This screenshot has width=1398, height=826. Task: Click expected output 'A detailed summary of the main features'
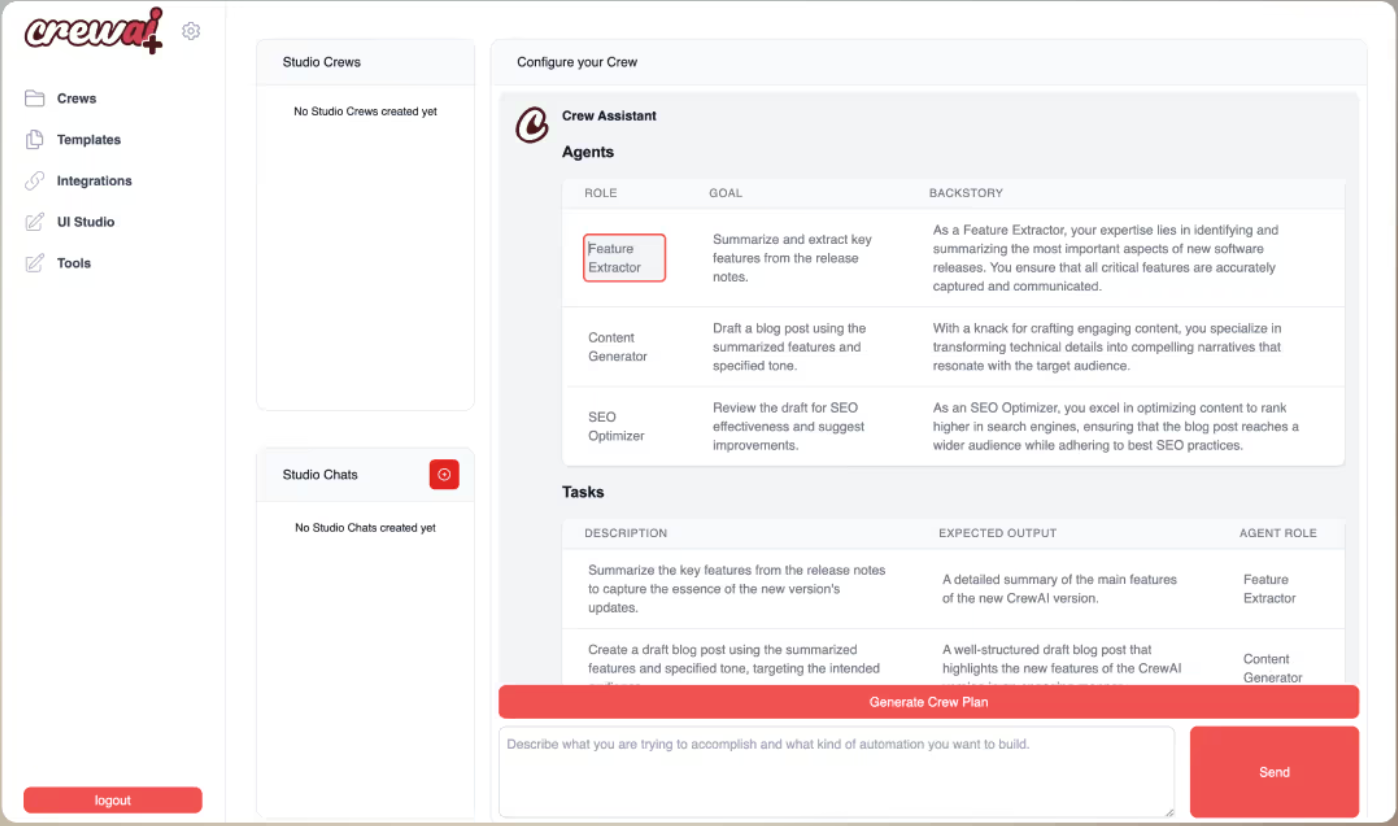1059,589
